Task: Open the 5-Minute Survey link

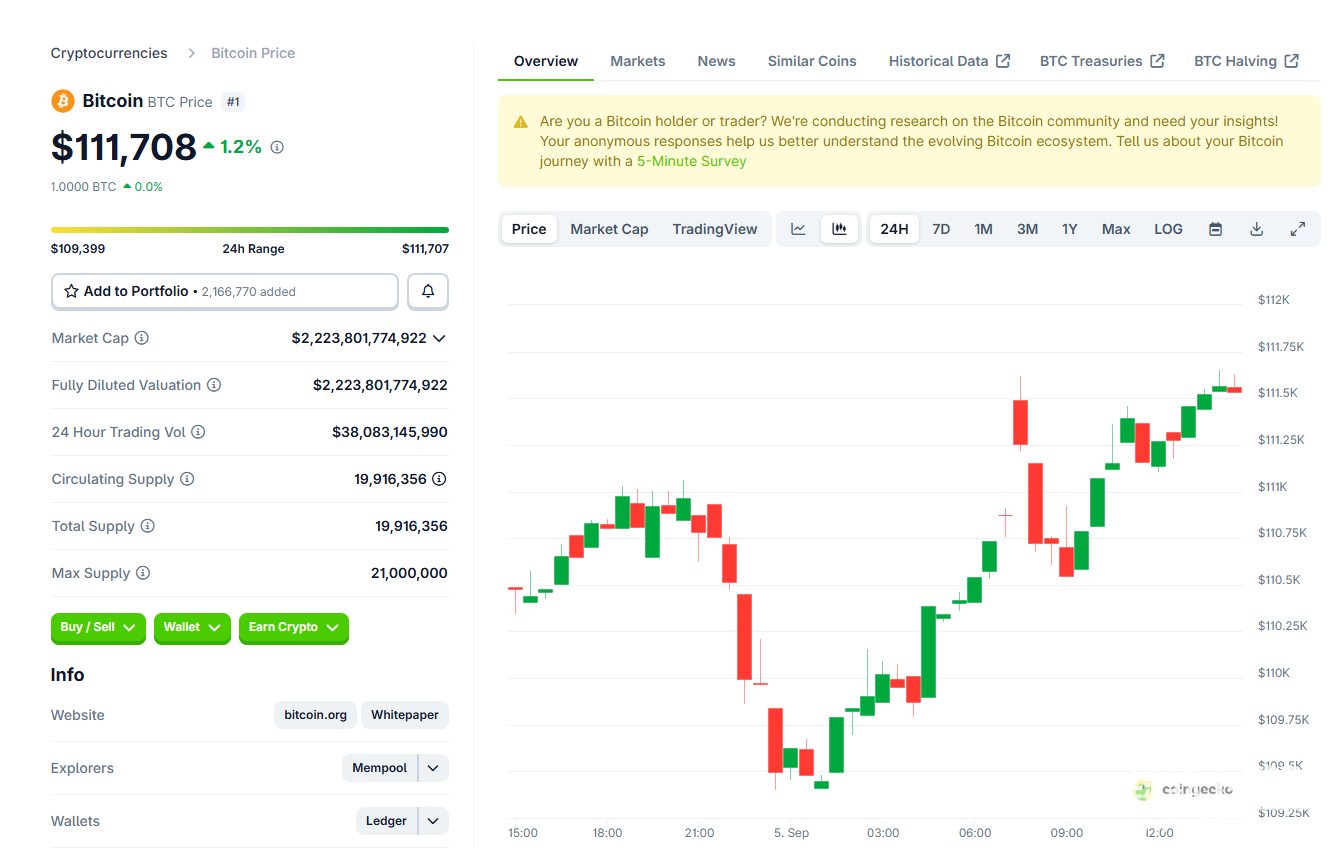Action: tap(691, 161)
